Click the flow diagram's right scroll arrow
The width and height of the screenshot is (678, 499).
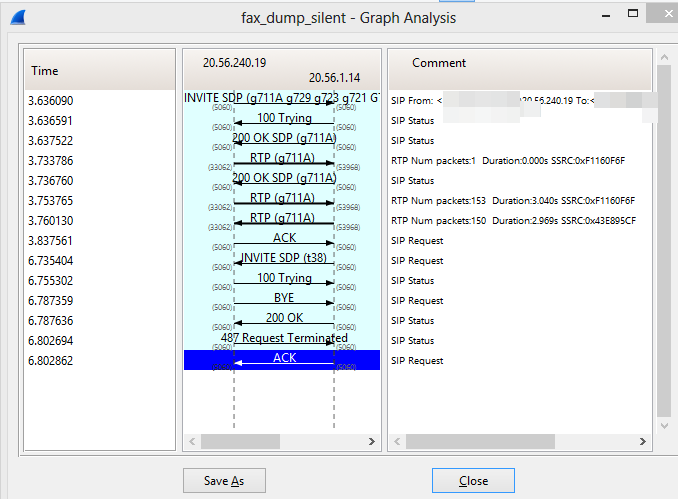point(371,441)
